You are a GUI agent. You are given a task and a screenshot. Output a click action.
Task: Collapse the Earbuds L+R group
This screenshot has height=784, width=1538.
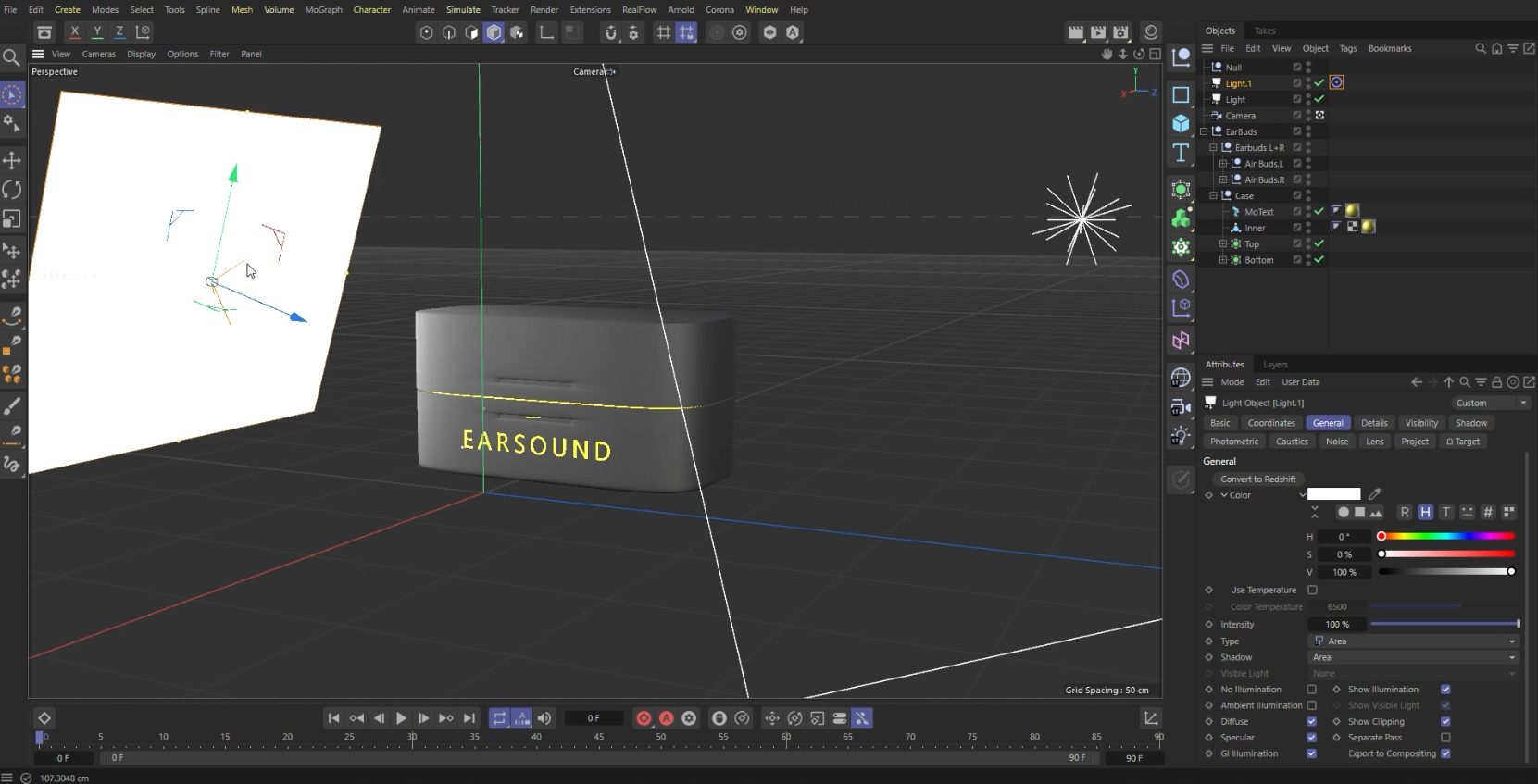point(1213,147)
